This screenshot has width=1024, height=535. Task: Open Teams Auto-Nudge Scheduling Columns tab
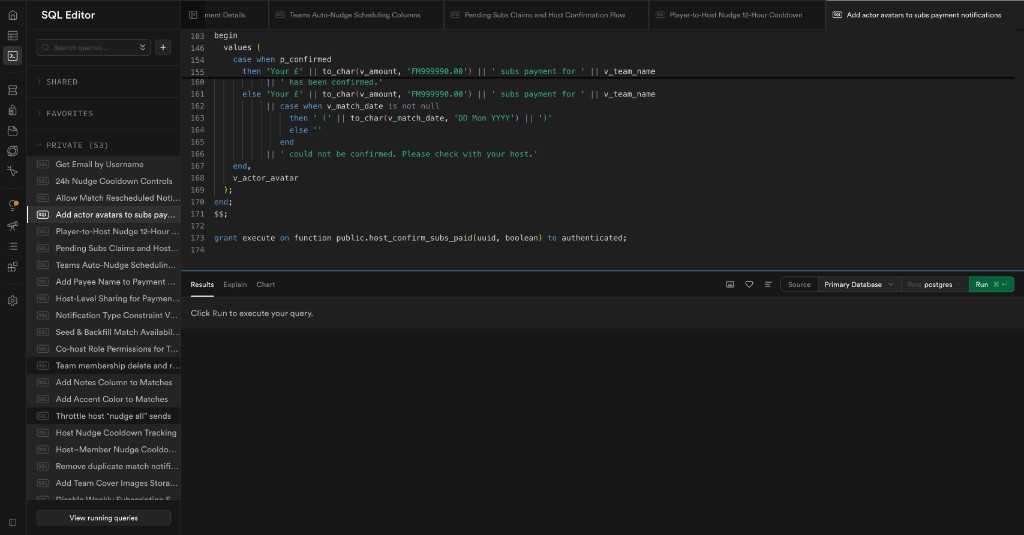click(355, 14)
